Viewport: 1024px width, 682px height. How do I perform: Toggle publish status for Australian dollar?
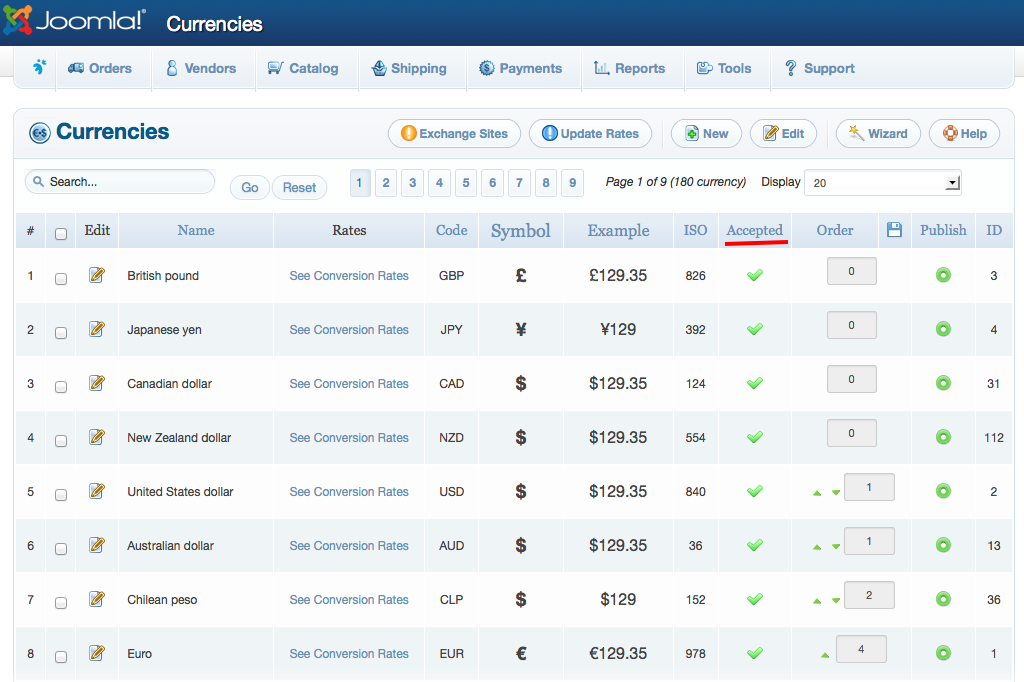pos(943,545)
